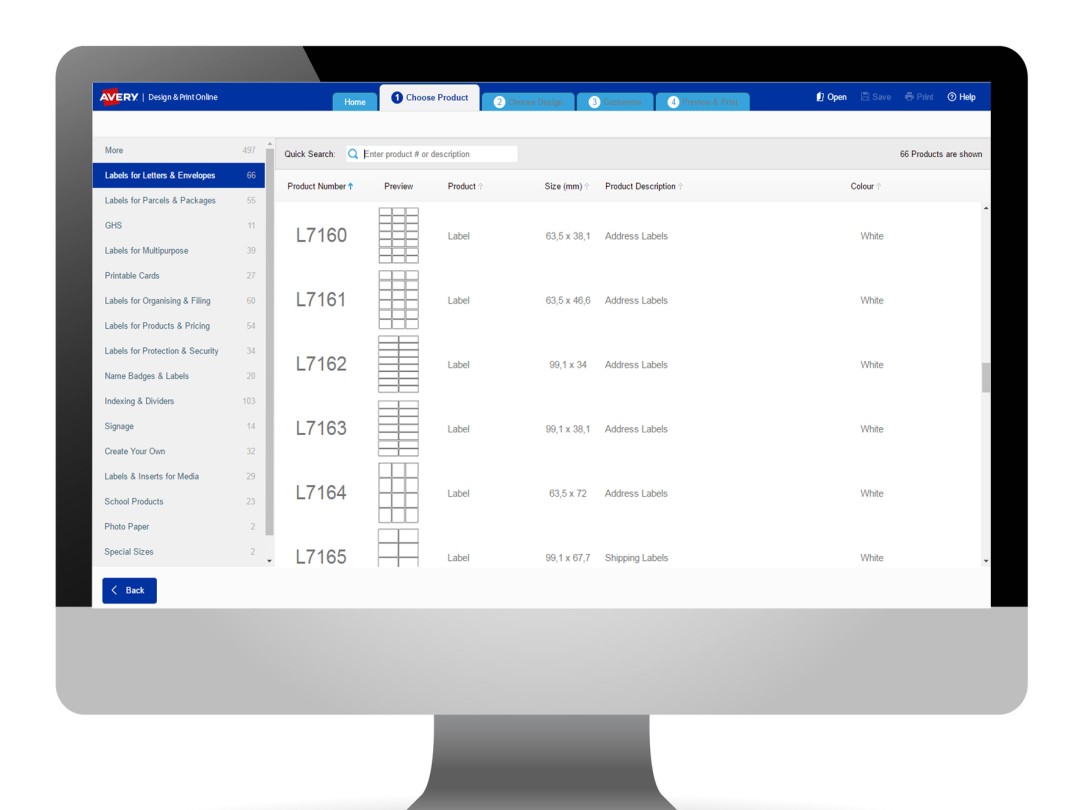Sort the list by Product column

[466, 186]
